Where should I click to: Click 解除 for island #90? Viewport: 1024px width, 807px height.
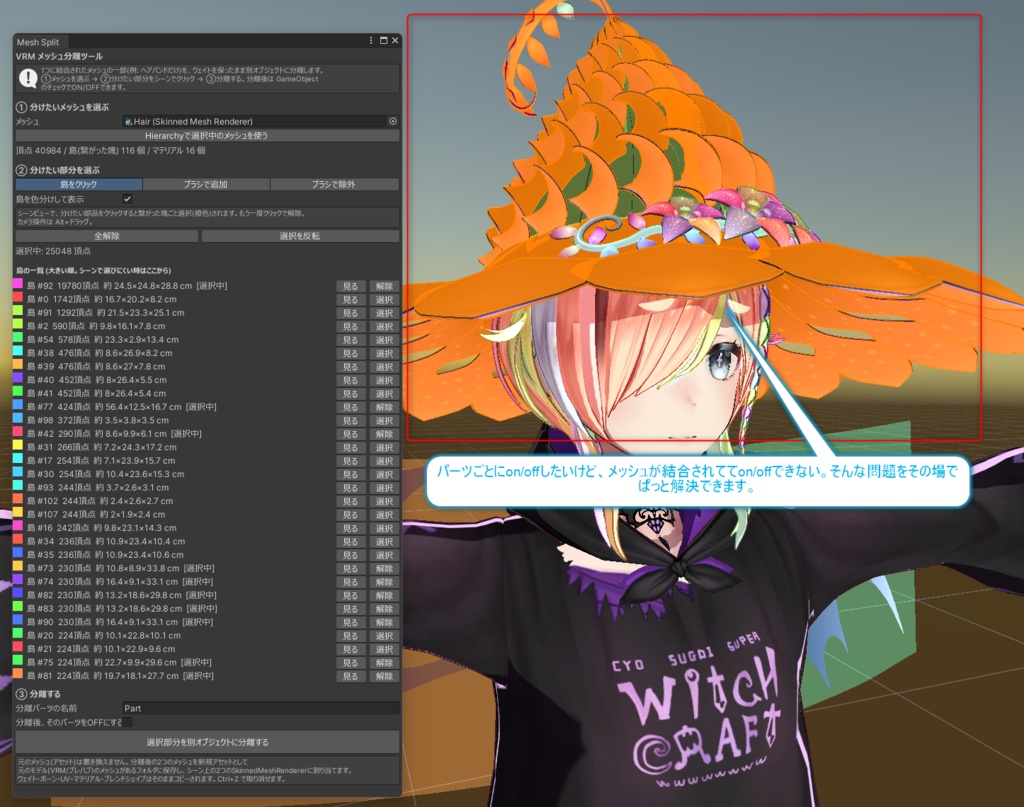coord(384,622)
